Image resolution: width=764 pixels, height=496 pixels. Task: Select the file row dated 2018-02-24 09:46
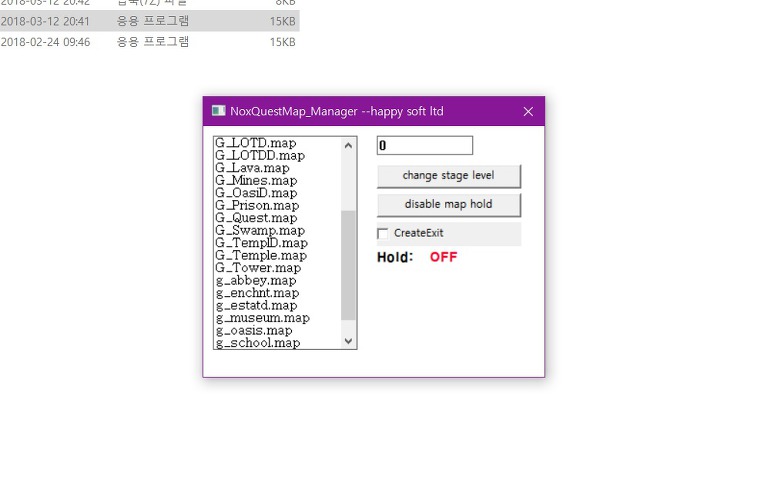149,42
